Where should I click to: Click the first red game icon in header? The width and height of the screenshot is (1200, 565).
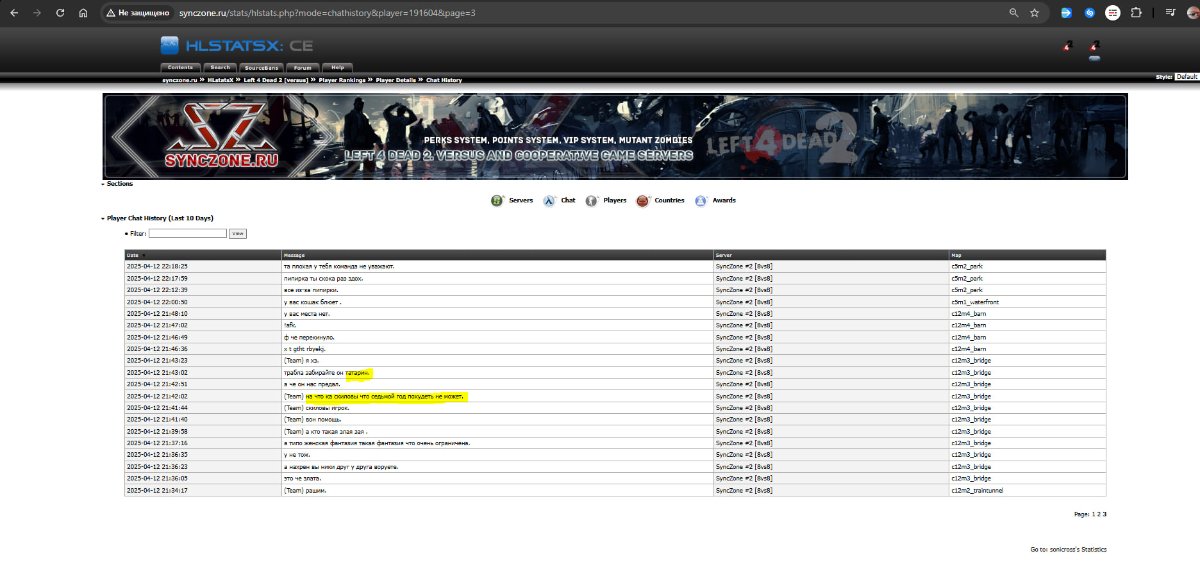pos(1067,46)
